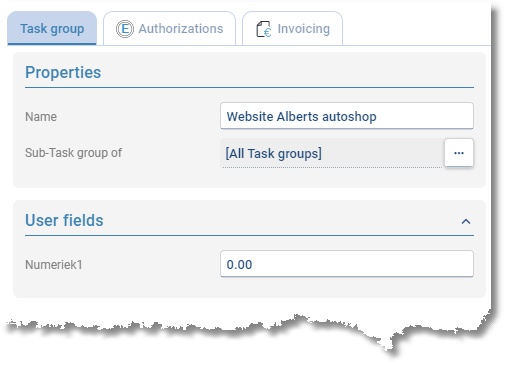Click the Sub-Task group of label
This screenshot has width=505, height=365.
coord(74,153)
